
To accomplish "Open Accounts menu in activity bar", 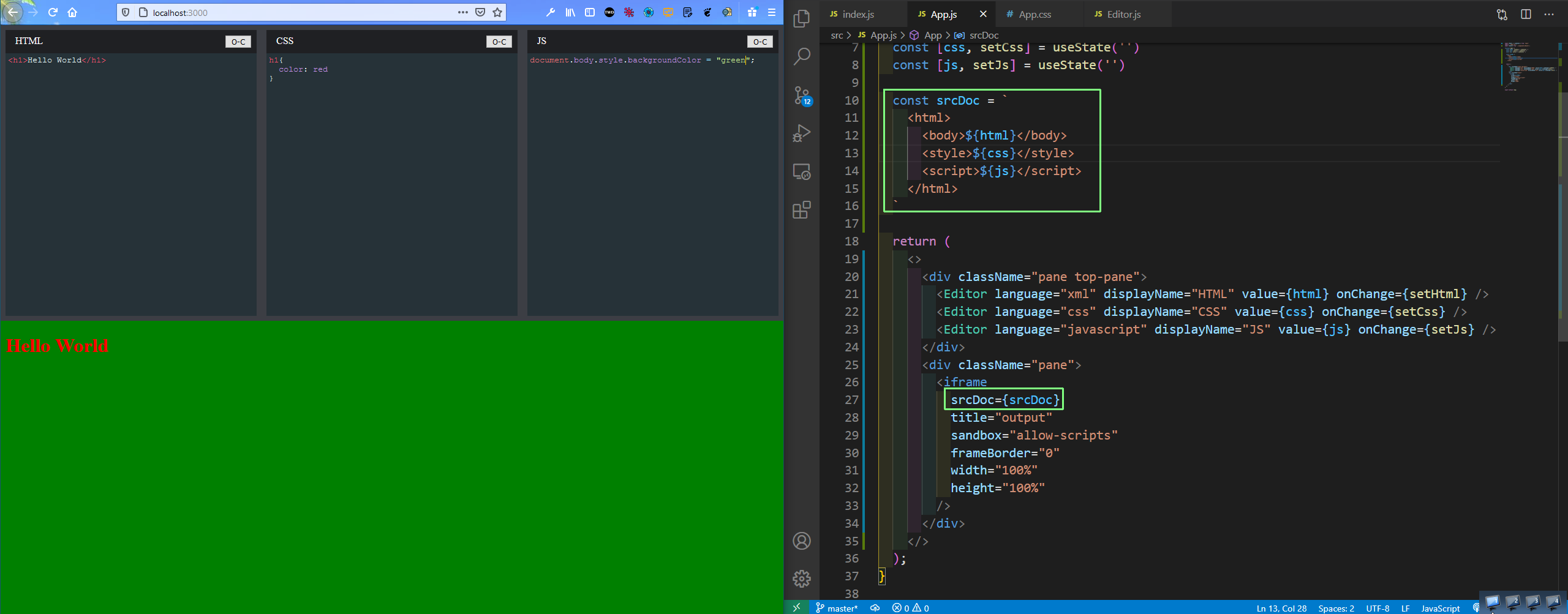I will pyautogui.click(x=802, y=541).
